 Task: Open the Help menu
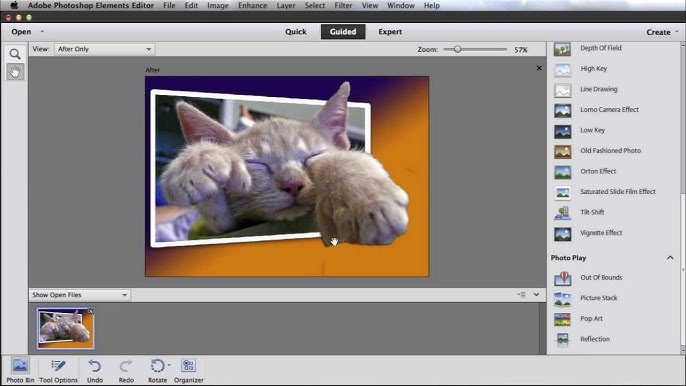(432, 5)
